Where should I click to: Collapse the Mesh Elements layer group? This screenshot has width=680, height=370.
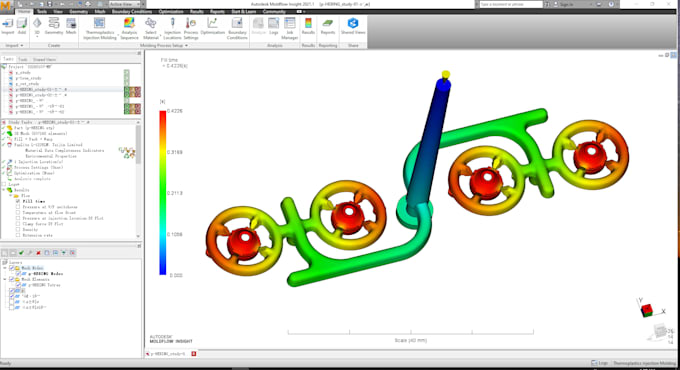[5, 279]
